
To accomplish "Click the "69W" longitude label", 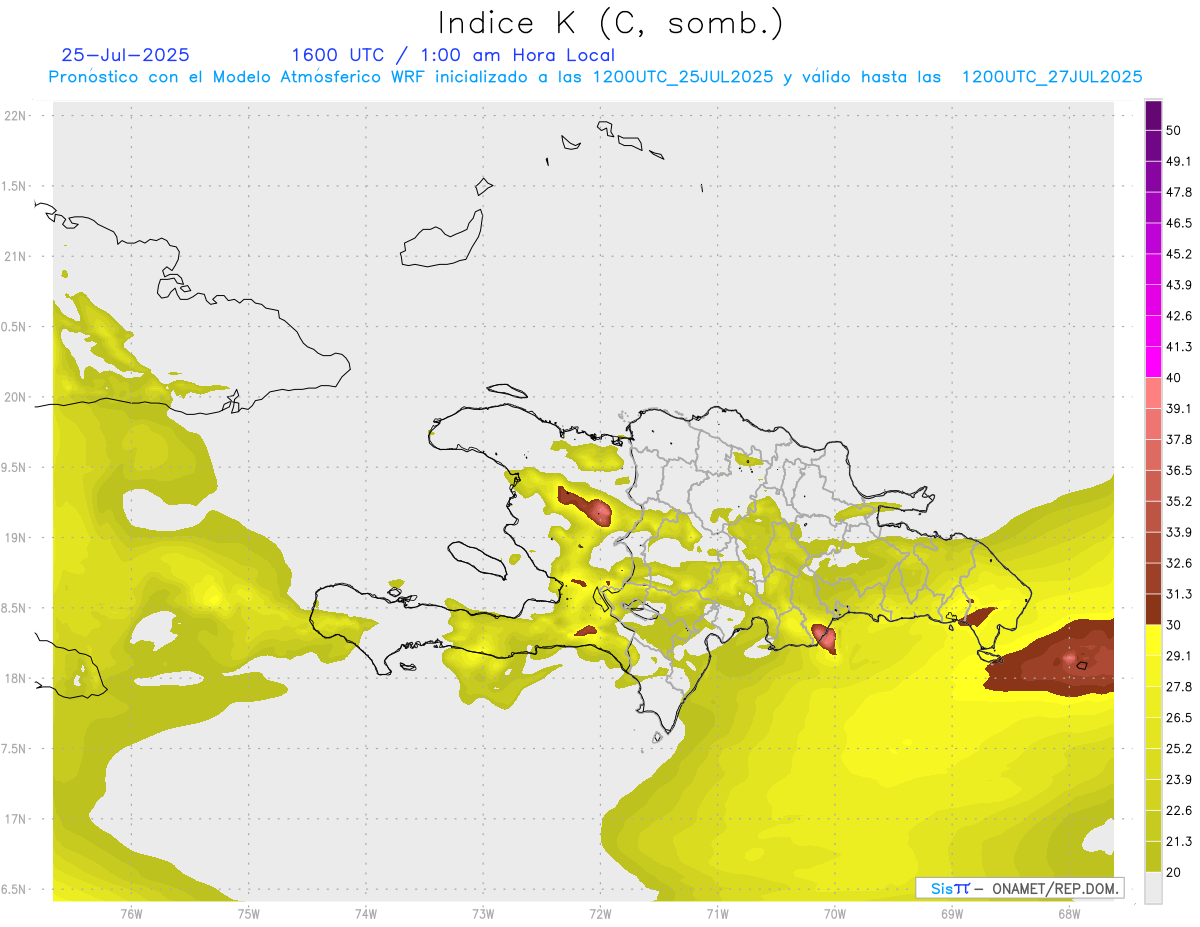I will tap(952, 913).
